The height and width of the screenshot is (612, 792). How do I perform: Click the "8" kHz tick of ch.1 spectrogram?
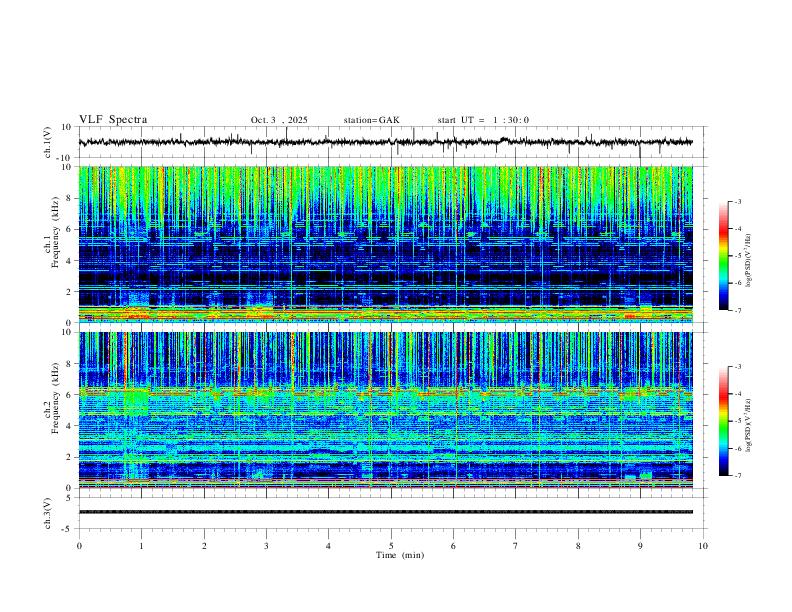[70, 198]
